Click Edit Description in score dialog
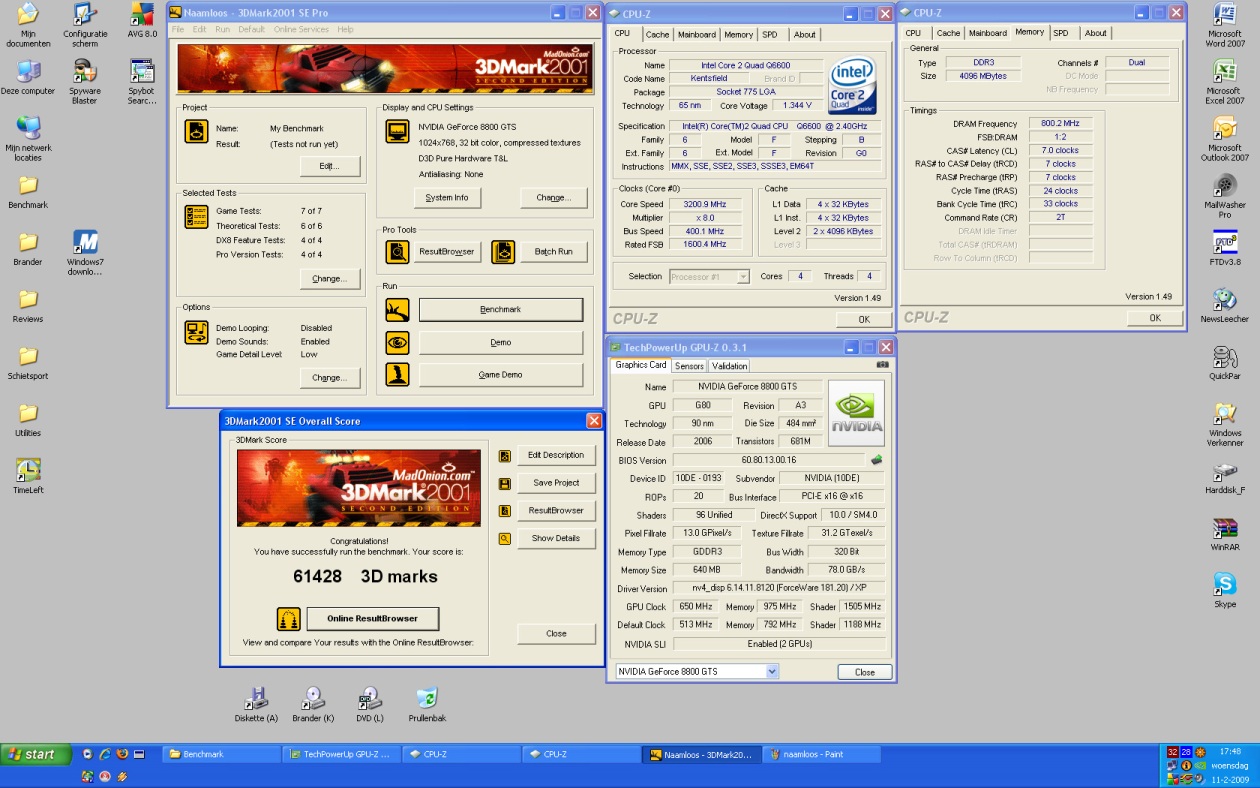Image resolution: width=1260 pixels, height=788 pixels. pyautogui.click(x=556, y=455)
